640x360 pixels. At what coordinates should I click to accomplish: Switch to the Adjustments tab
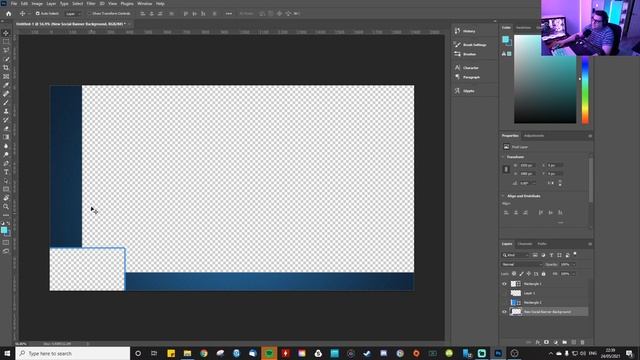pyautogui.click(x=534, y=136)
